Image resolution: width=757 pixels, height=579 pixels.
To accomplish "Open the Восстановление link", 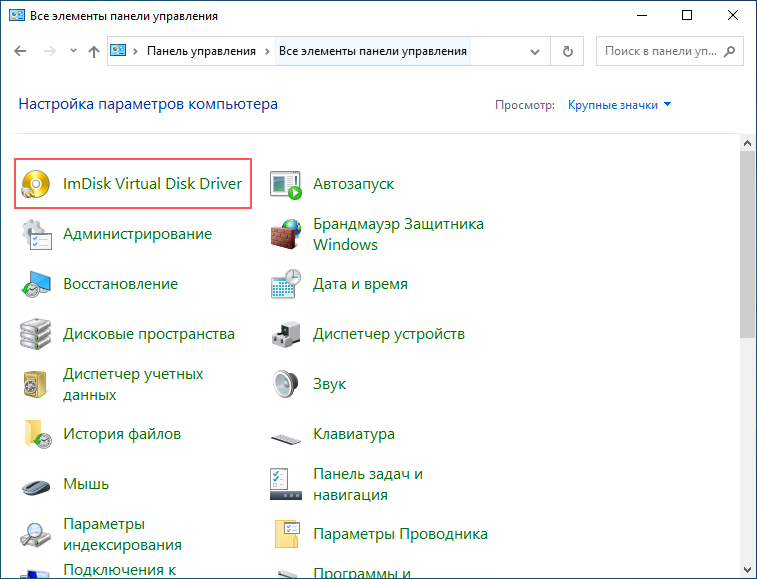I will point(120,284).
